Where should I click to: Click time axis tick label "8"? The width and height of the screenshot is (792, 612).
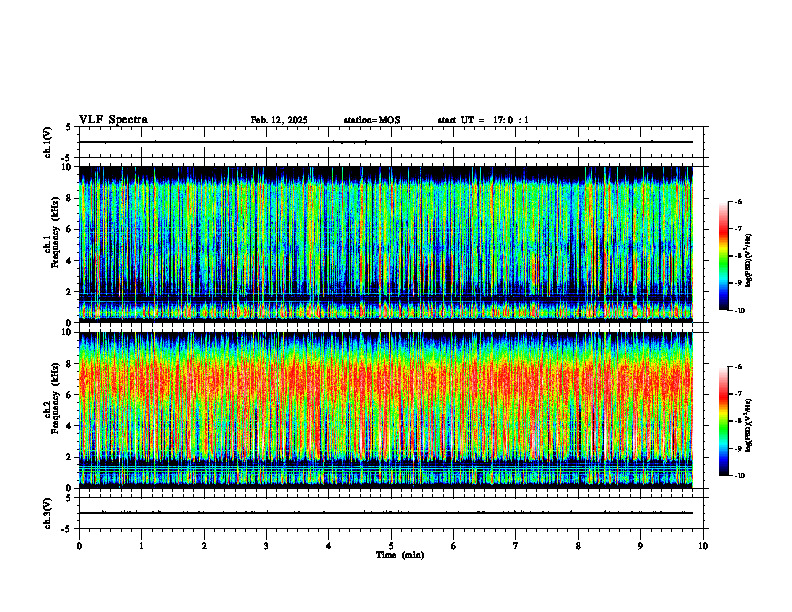(578, 546)
